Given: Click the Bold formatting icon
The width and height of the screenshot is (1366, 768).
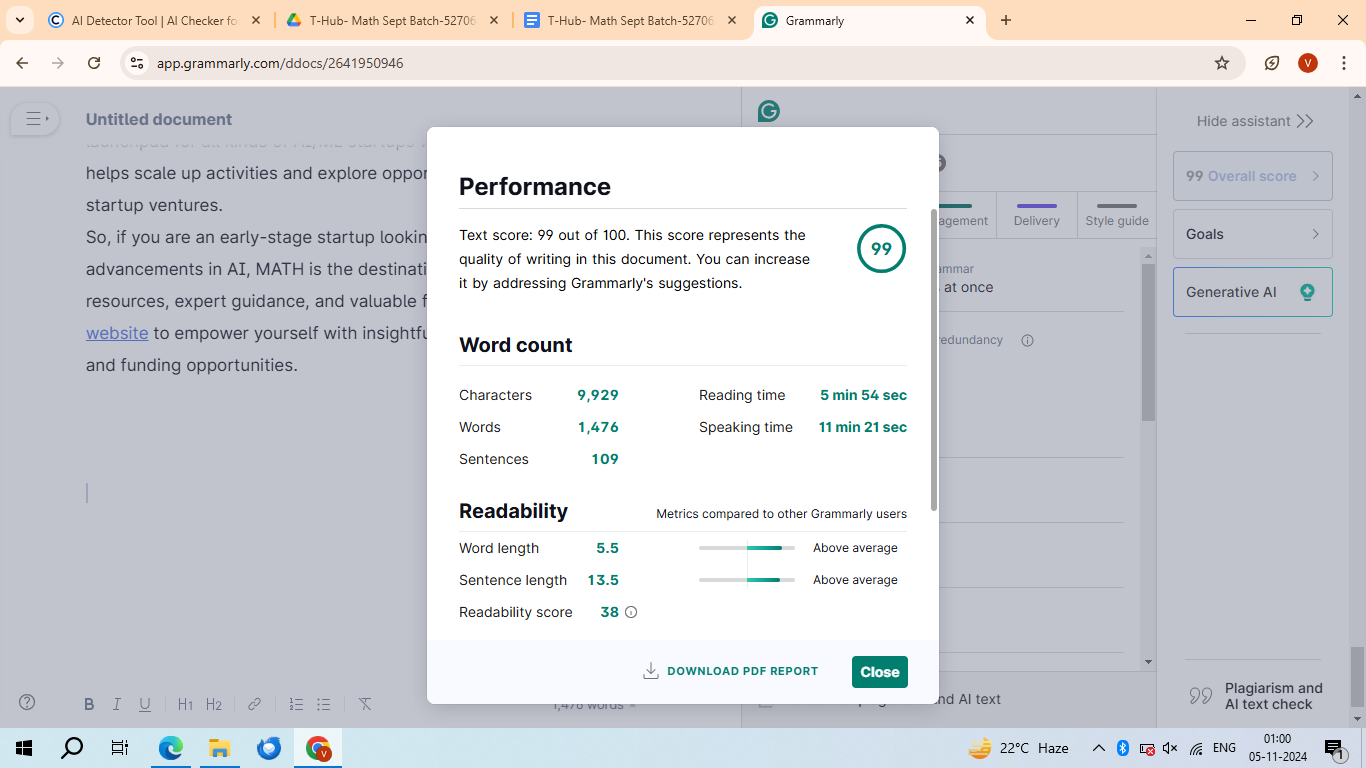Looking at the screenshot, I should point(89,704).
